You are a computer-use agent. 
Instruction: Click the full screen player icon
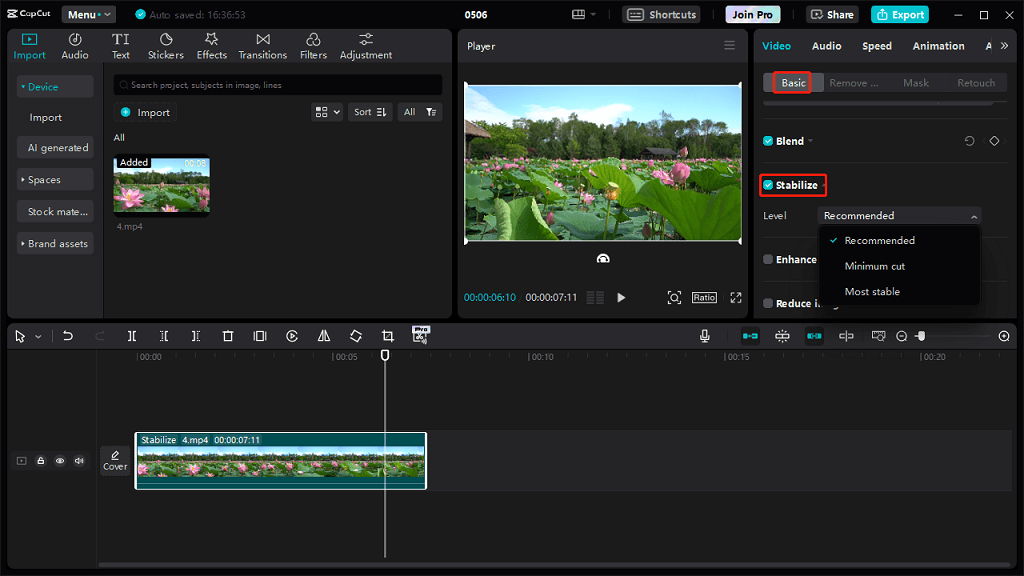(736, 298)
